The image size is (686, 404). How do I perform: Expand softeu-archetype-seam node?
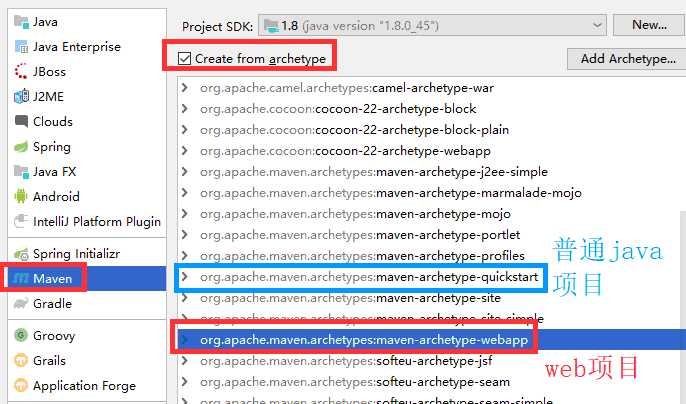(185, 382)
